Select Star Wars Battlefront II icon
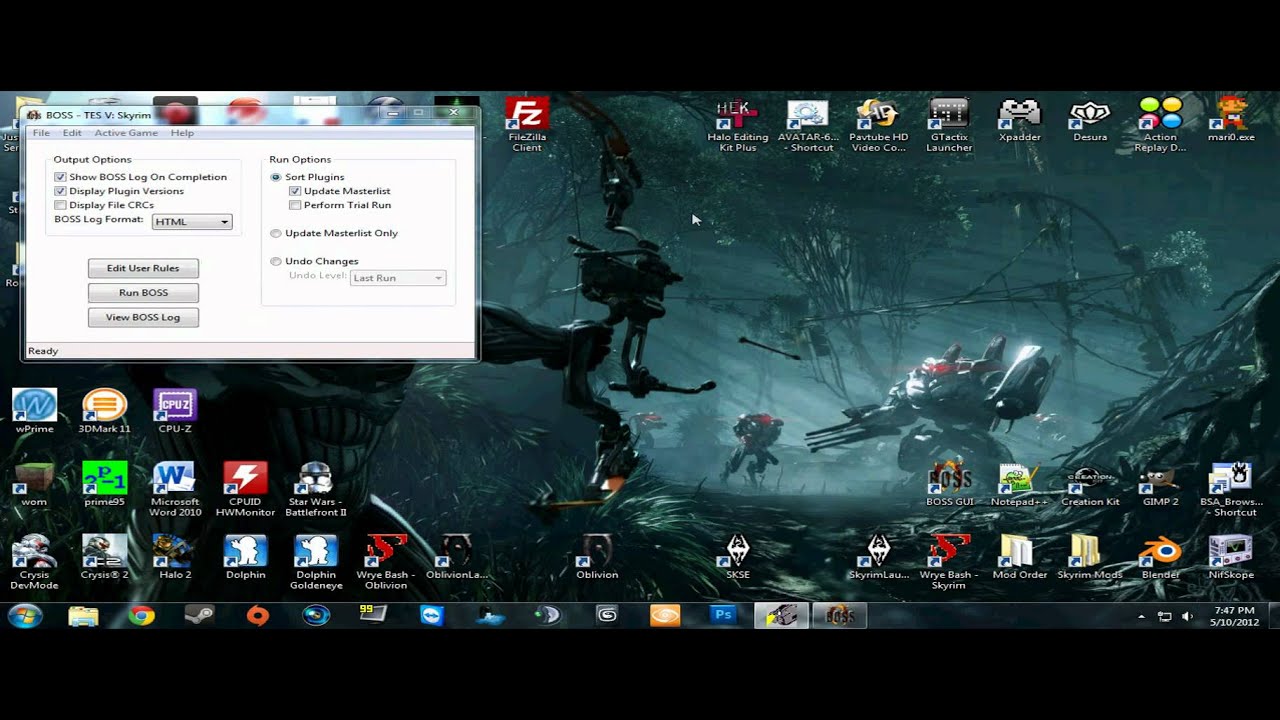Image resolution: width=1280 pixels, height=720 pixels. click(316, 489)
